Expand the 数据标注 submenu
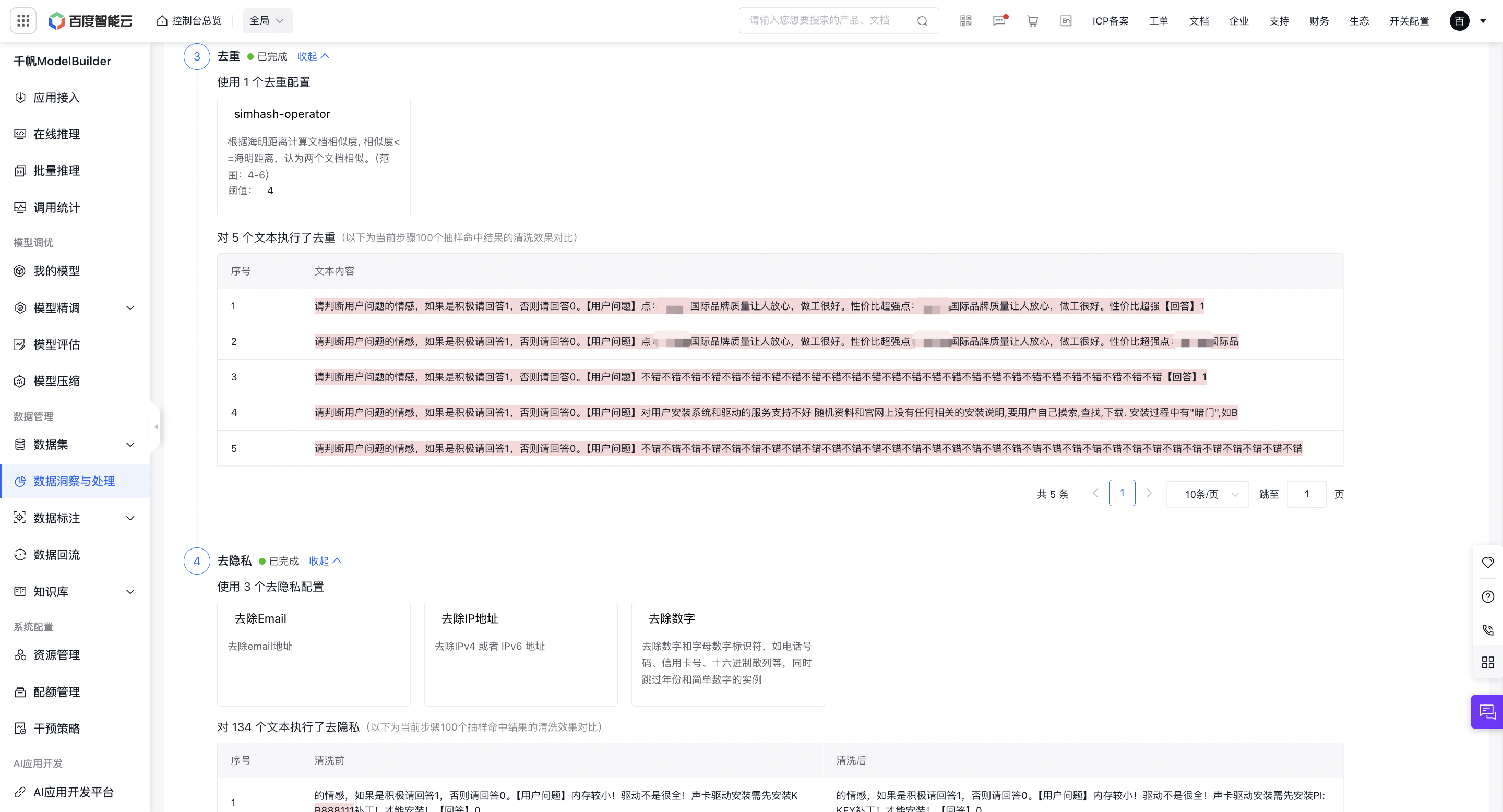Image resolution: width=1503 pixels, height=812 pixels. click(x=130, y=518)
